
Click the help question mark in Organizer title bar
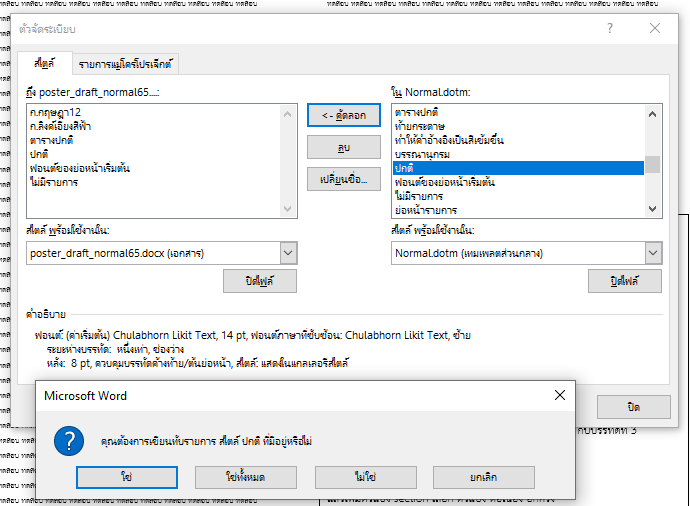pyautogui.click(x=610, y=28)
